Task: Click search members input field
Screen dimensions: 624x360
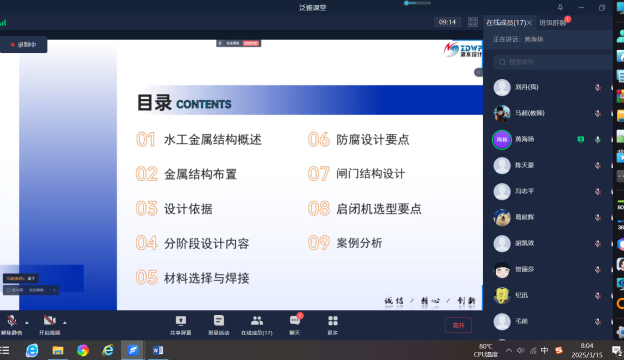Action: (x=553, y=62)
